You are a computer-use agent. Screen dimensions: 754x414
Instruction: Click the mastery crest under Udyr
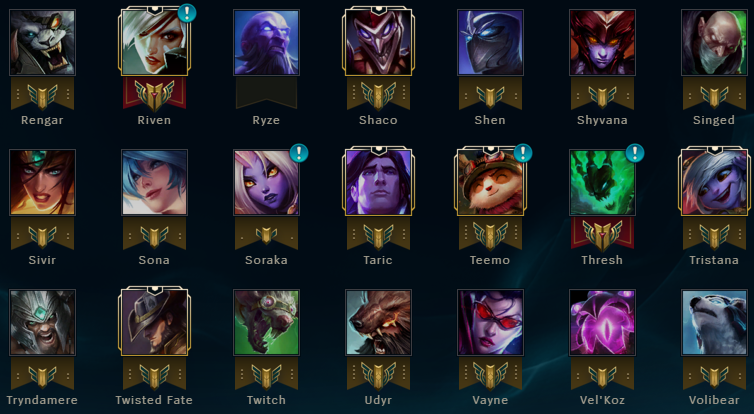coord(378,375)
